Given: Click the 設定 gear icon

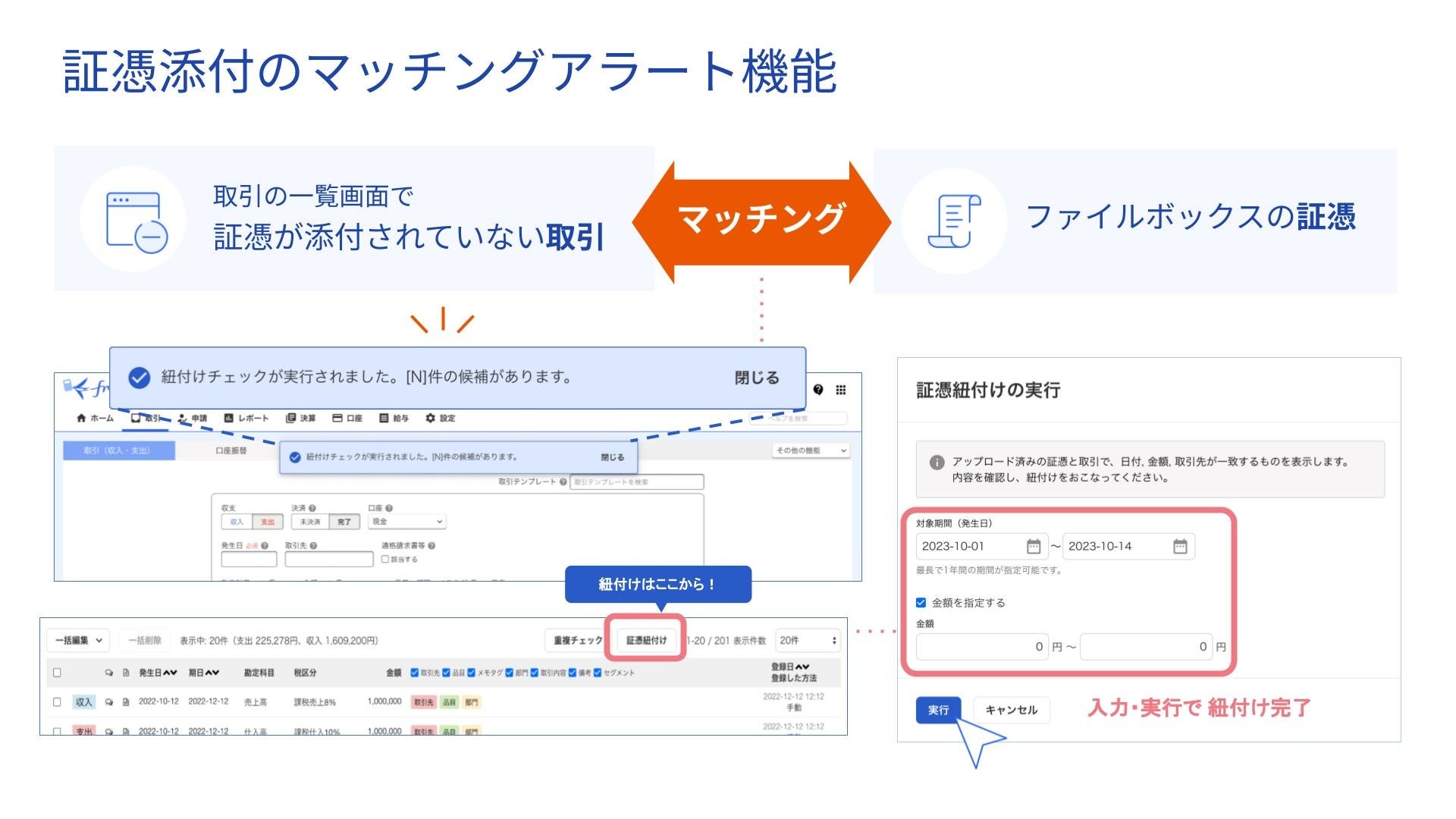Looking at the screenshot, I should (x=431, y=419).
